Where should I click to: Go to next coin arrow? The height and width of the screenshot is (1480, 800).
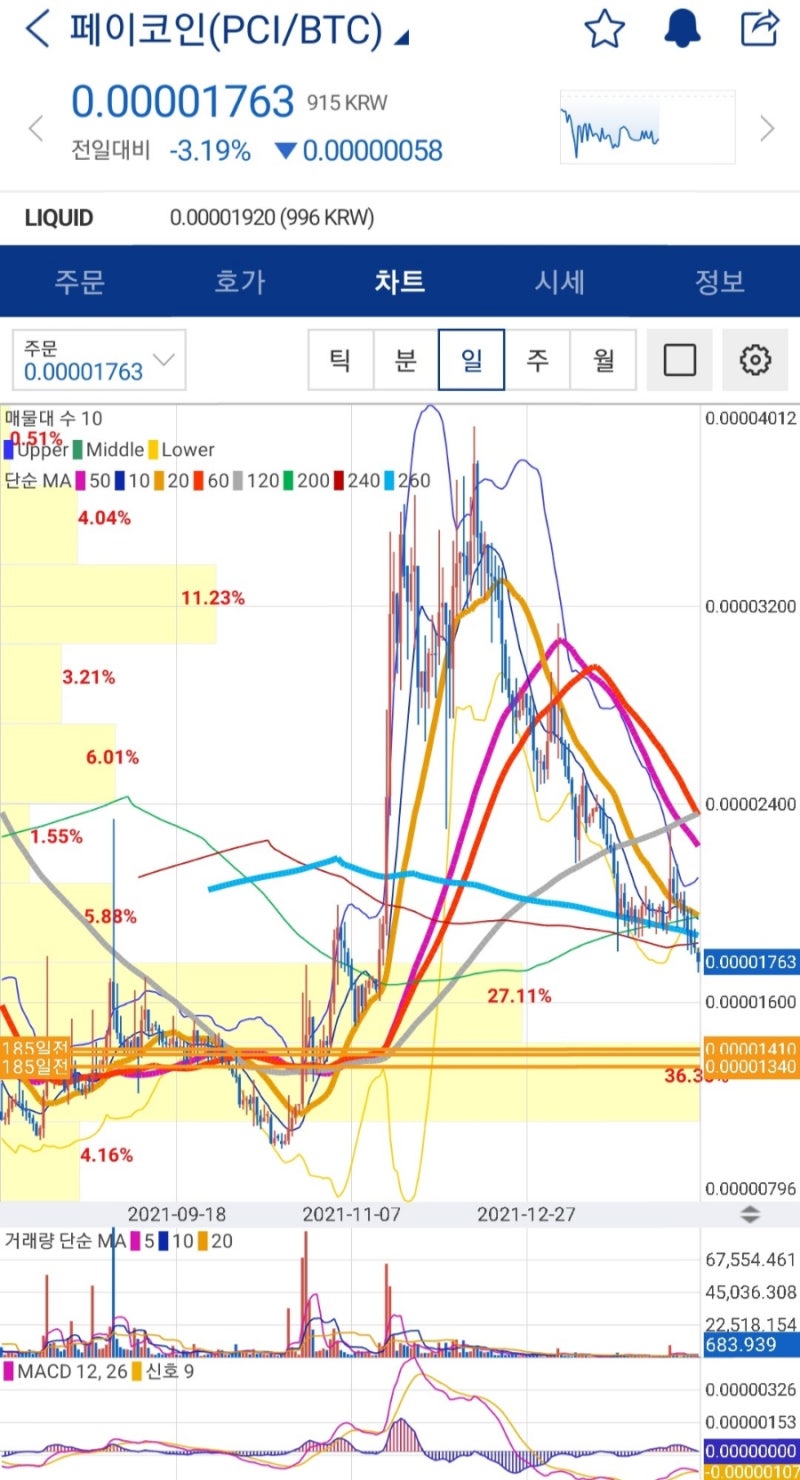click(x=768, y=128)
